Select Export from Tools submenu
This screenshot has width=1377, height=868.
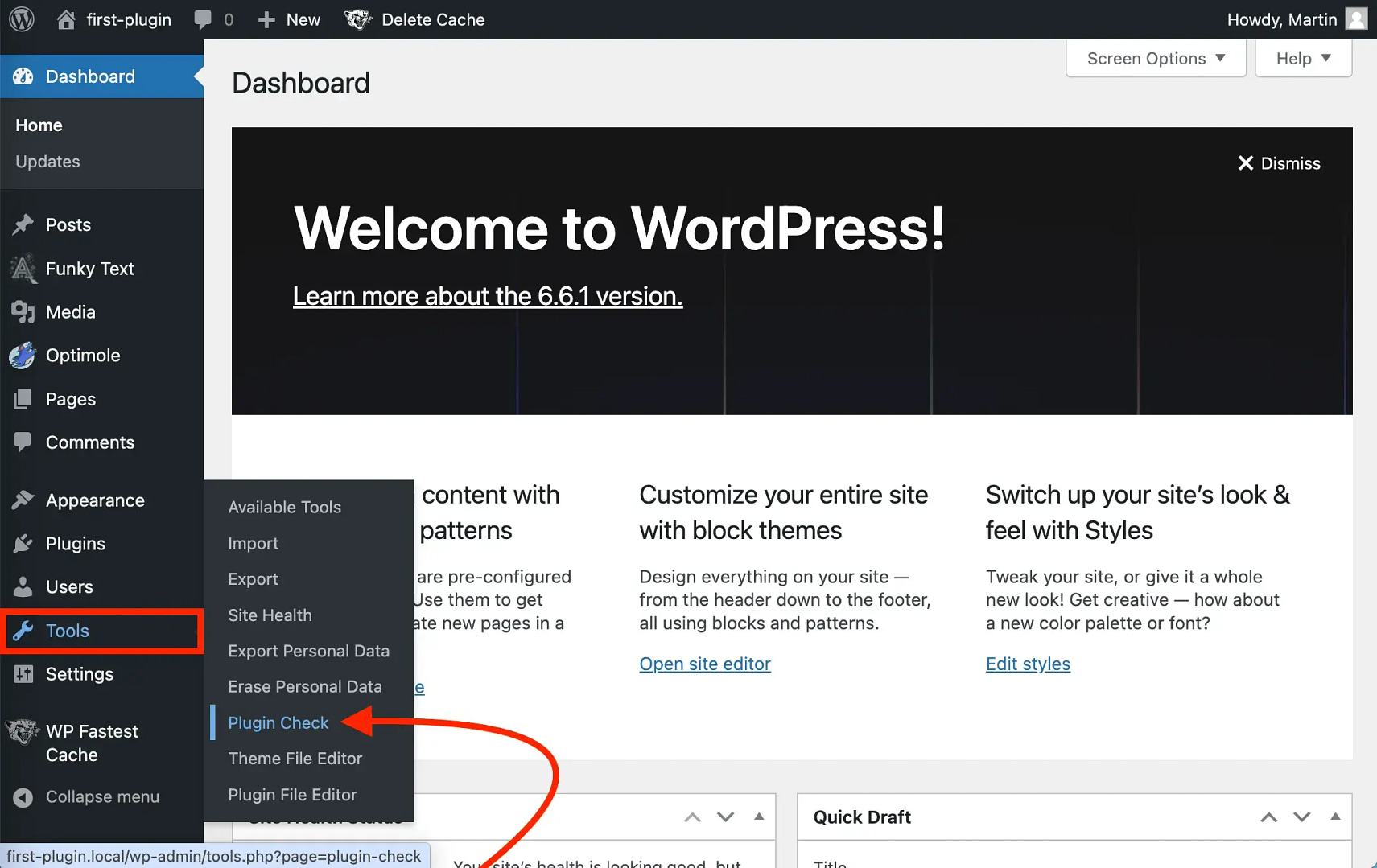(253, 579)
